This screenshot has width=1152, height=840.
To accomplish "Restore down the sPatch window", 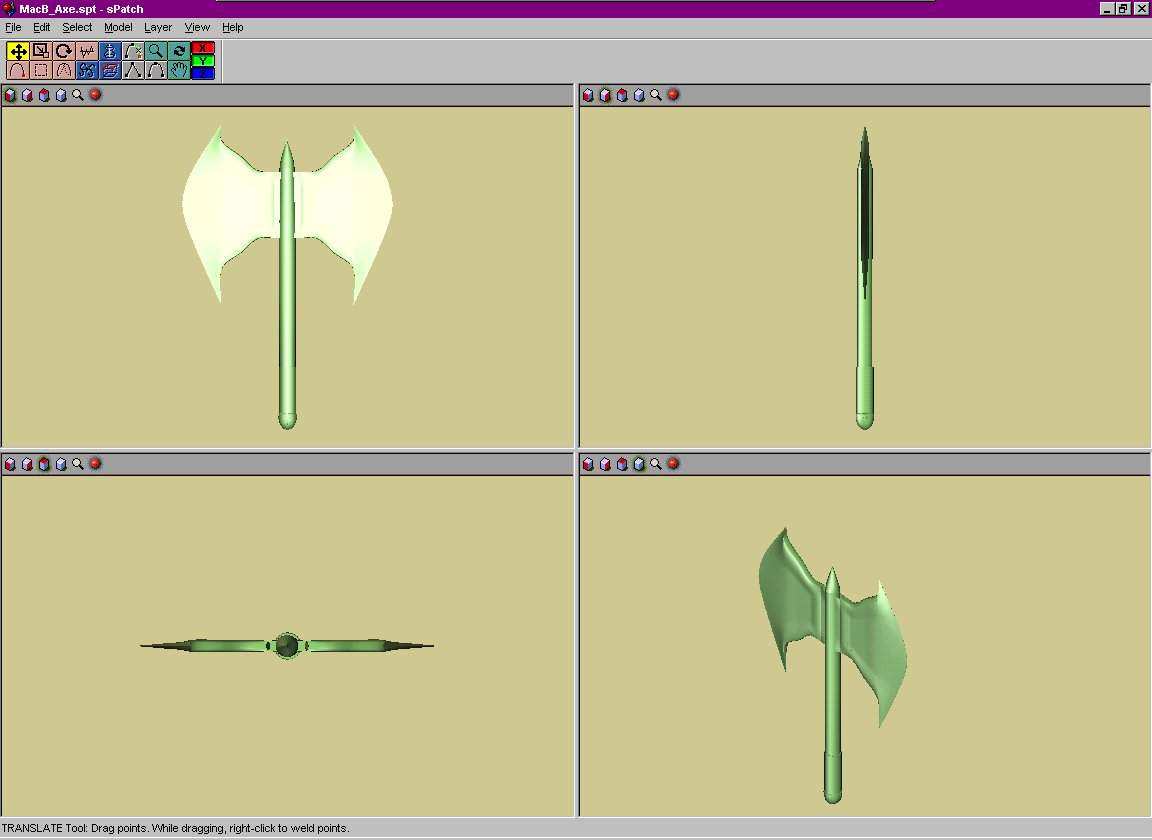I will click(1123, 9).
